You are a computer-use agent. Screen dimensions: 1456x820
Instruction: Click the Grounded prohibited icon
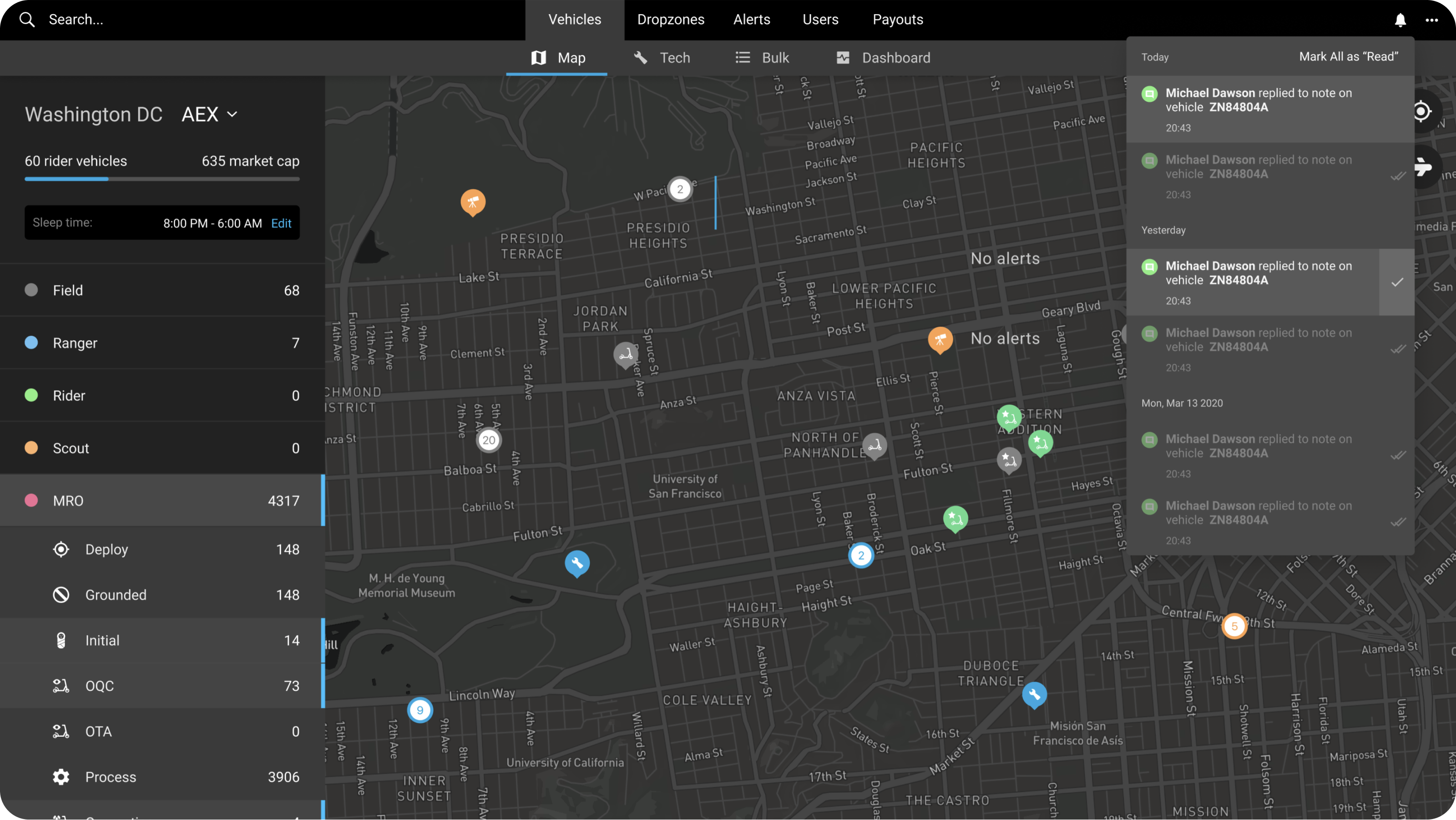pos(61,595)
